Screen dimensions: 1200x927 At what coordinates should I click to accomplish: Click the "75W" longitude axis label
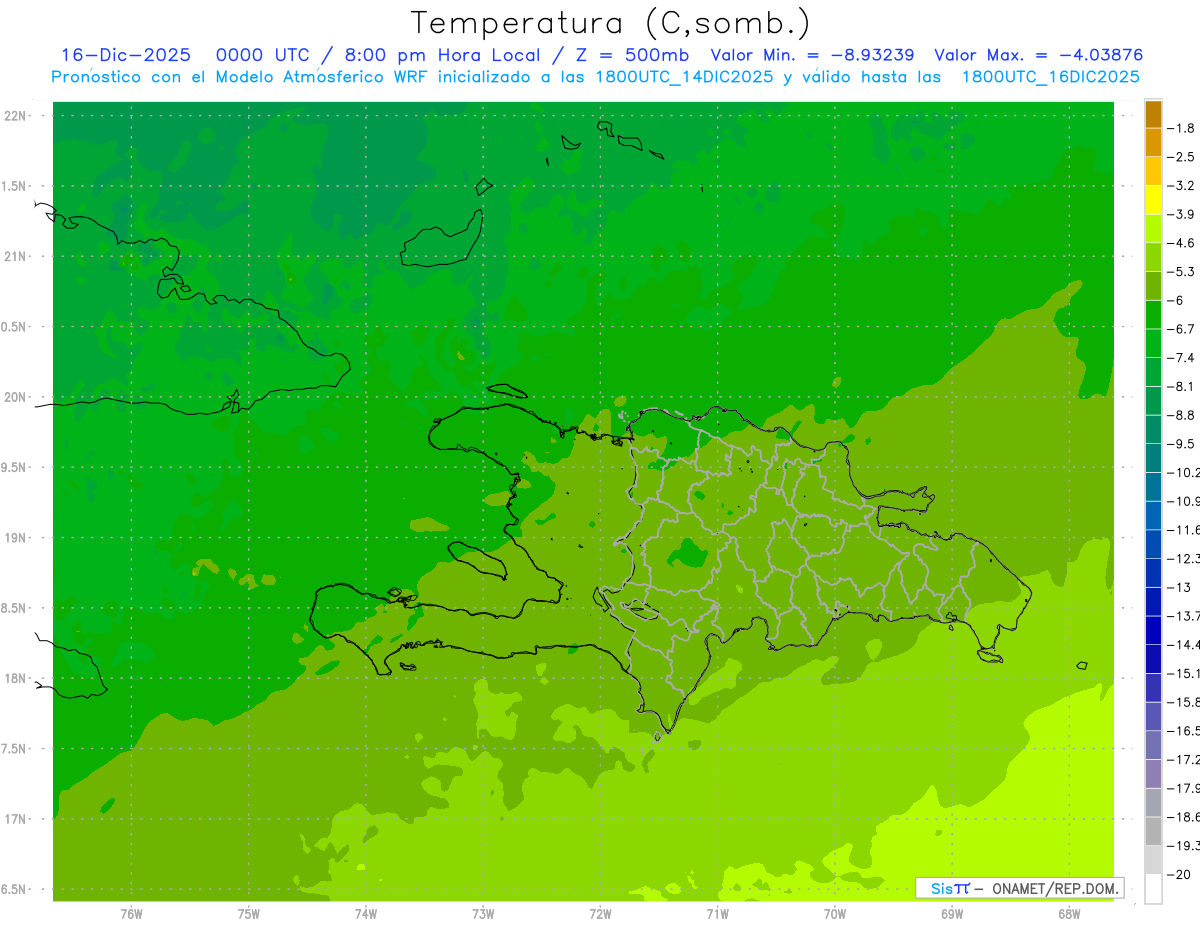[x=249, y=914]
